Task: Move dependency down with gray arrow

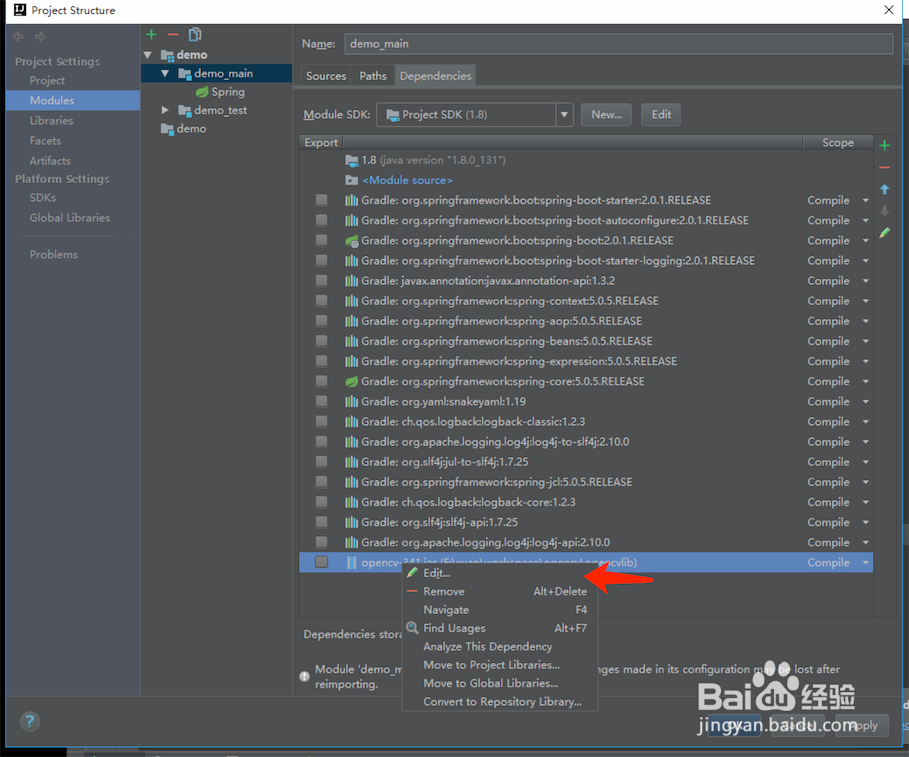Action: coord(885,210)
